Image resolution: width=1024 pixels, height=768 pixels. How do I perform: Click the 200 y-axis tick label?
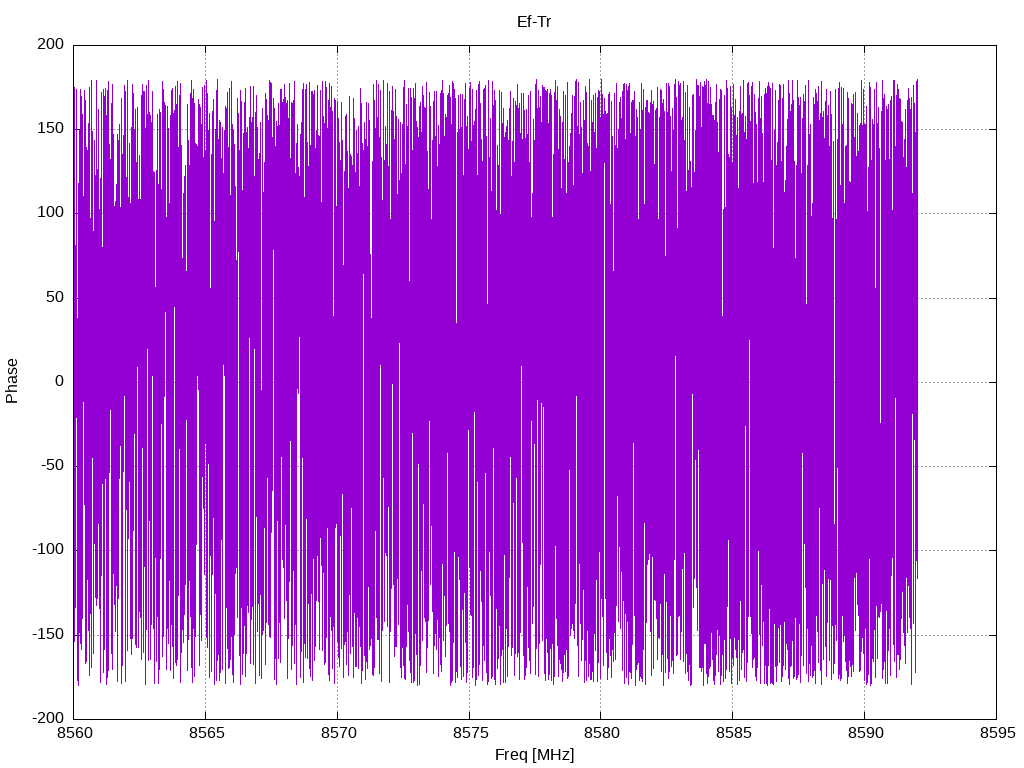coord(51,44)
